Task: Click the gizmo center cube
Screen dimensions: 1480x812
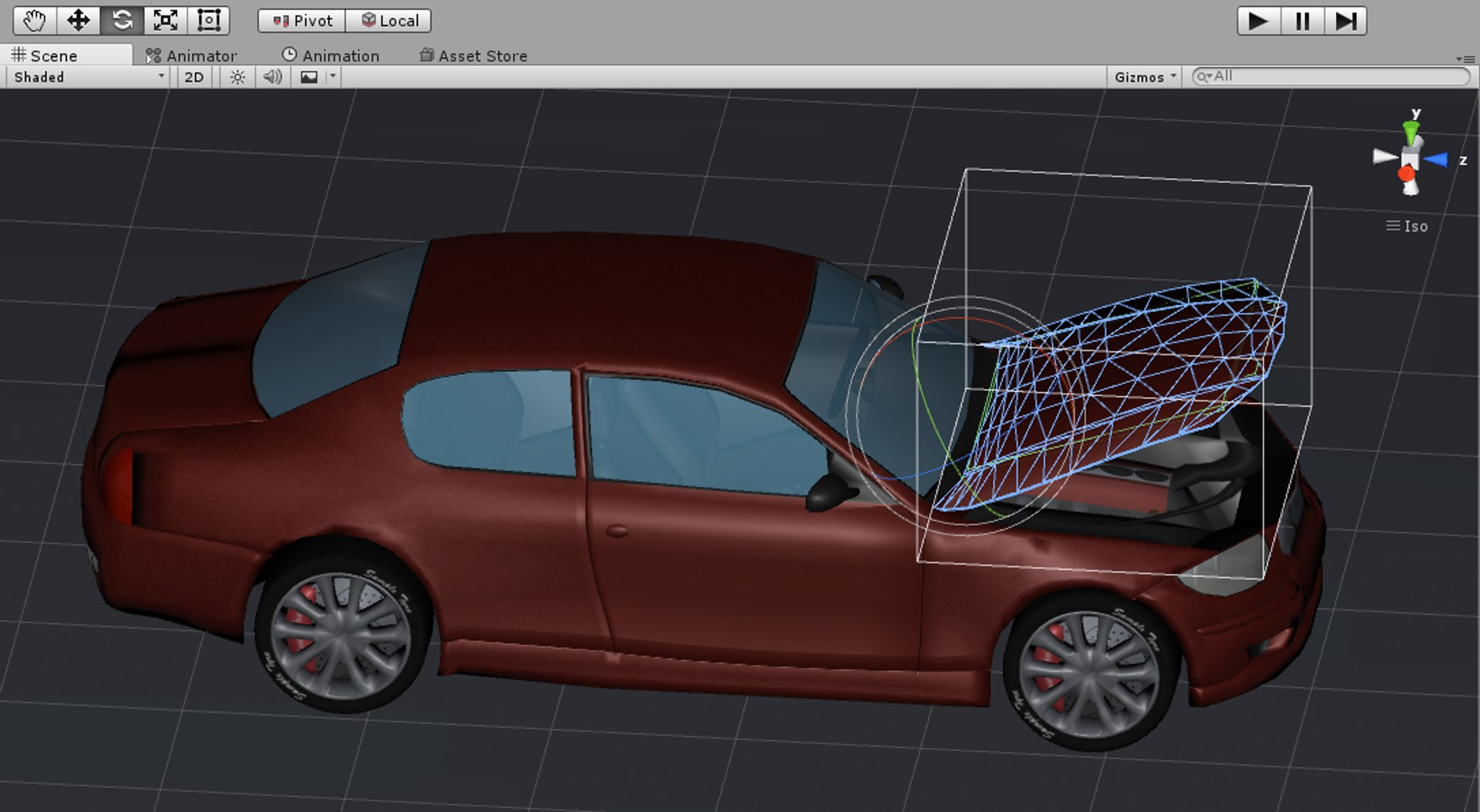Action: point(1410,159)
